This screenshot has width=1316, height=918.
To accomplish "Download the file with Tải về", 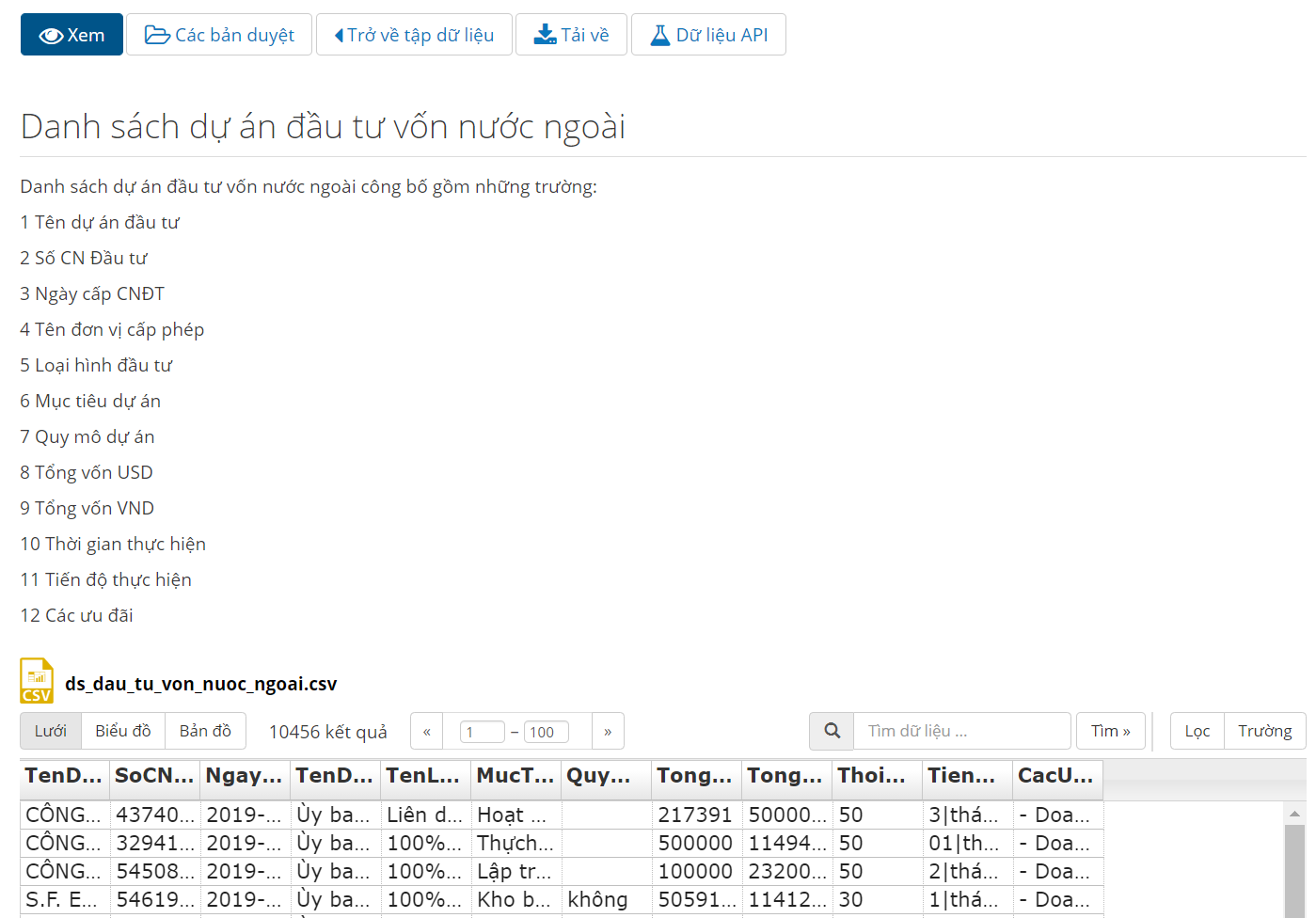I will tap(571, 35).
